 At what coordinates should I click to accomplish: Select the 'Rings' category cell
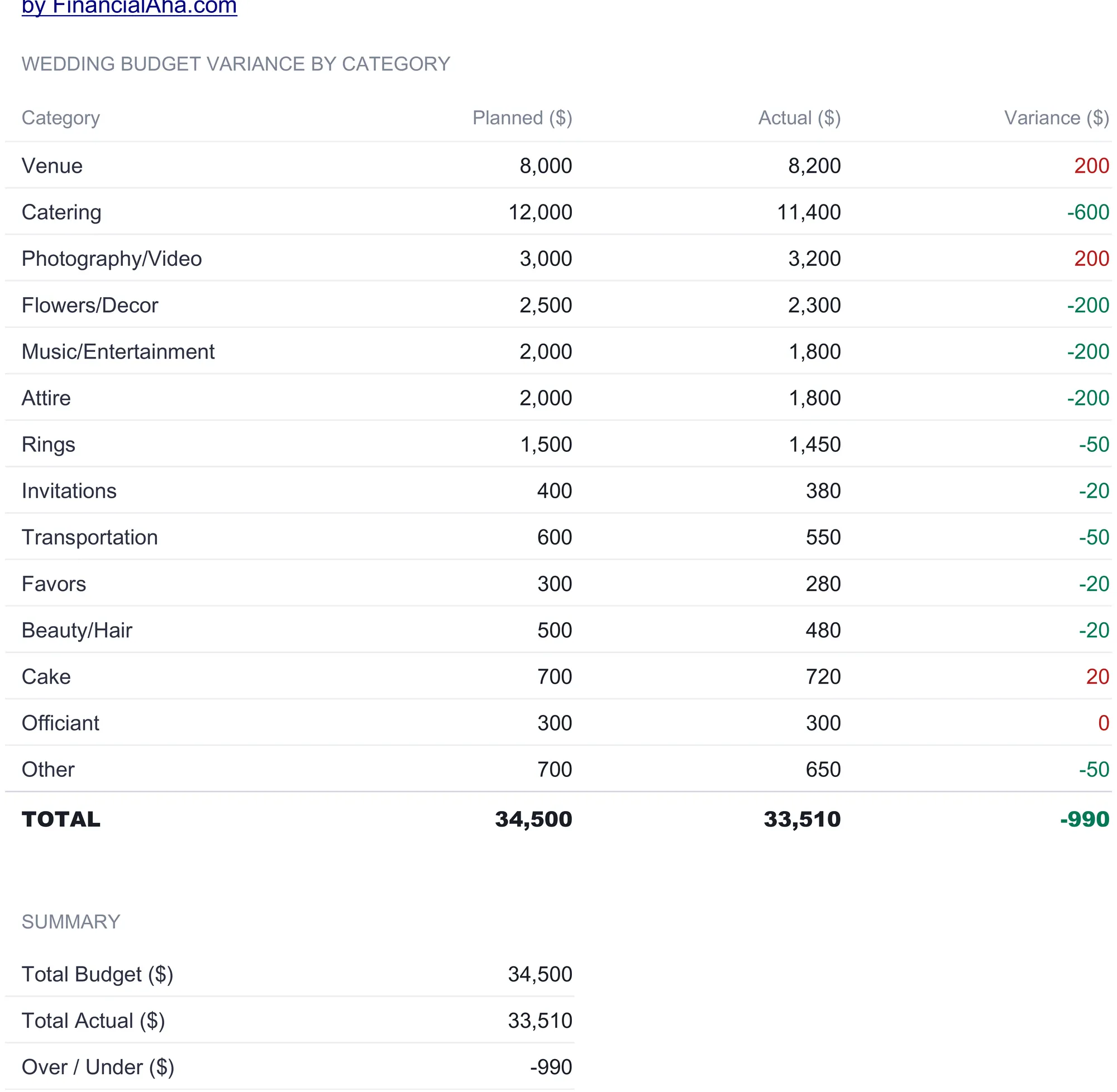tap(48, 445)
